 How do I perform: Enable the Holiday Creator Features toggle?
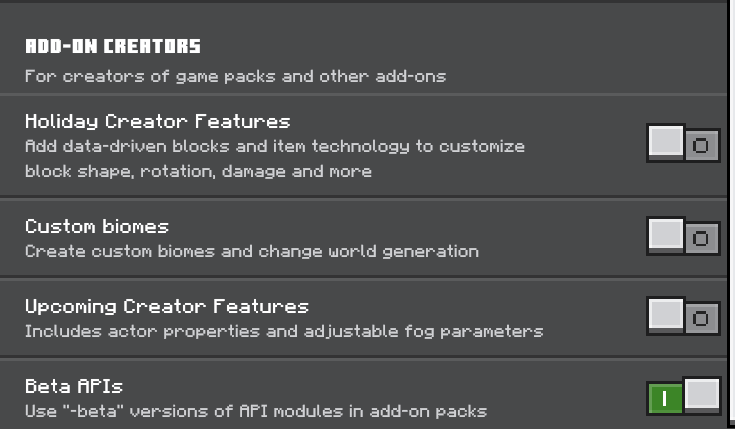(683, 145)
